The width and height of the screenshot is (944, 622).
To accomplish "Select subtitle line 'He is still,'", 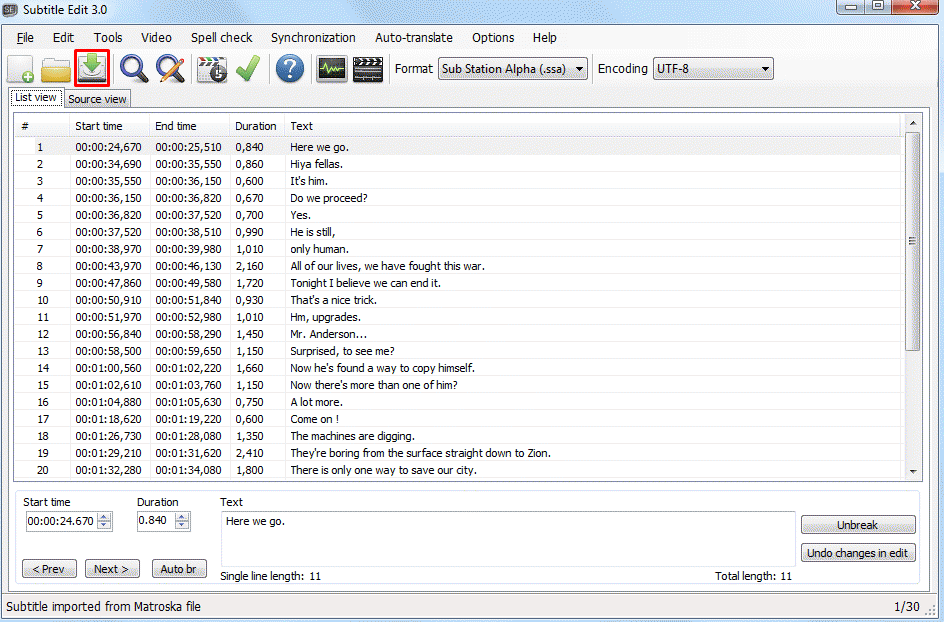I will point(458,232).
